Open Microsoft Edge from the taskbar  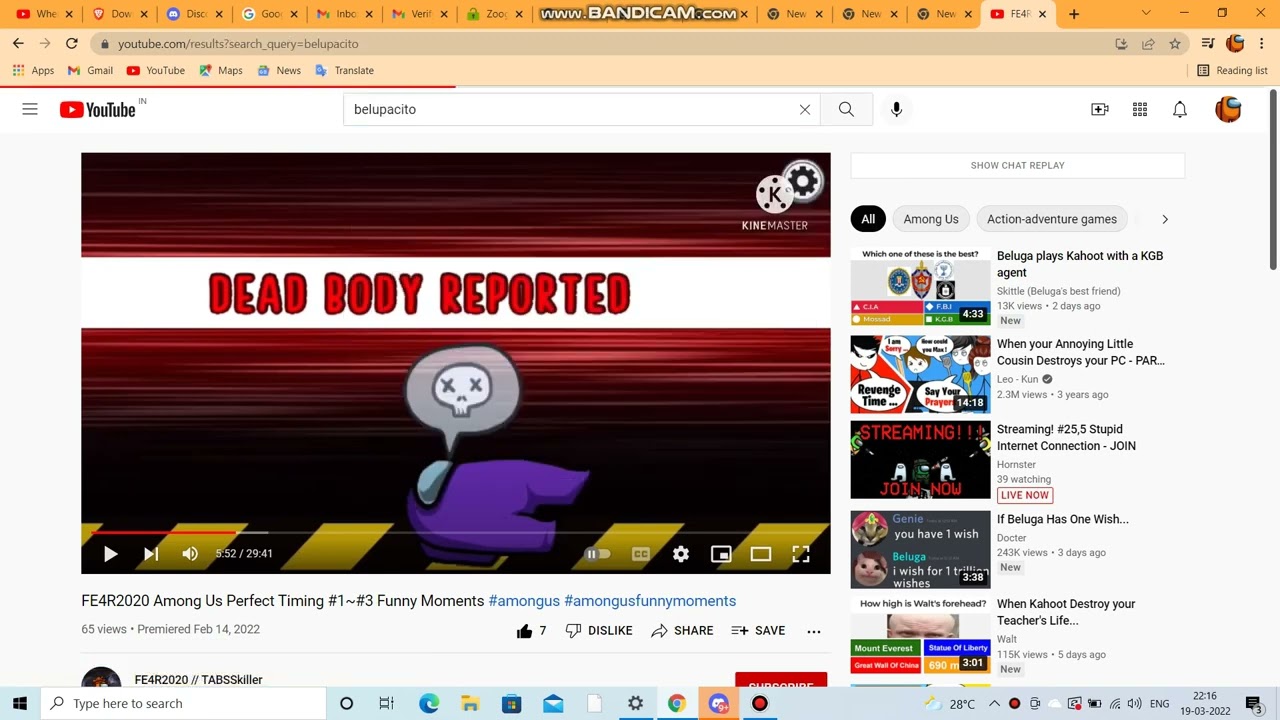(429, 703)
